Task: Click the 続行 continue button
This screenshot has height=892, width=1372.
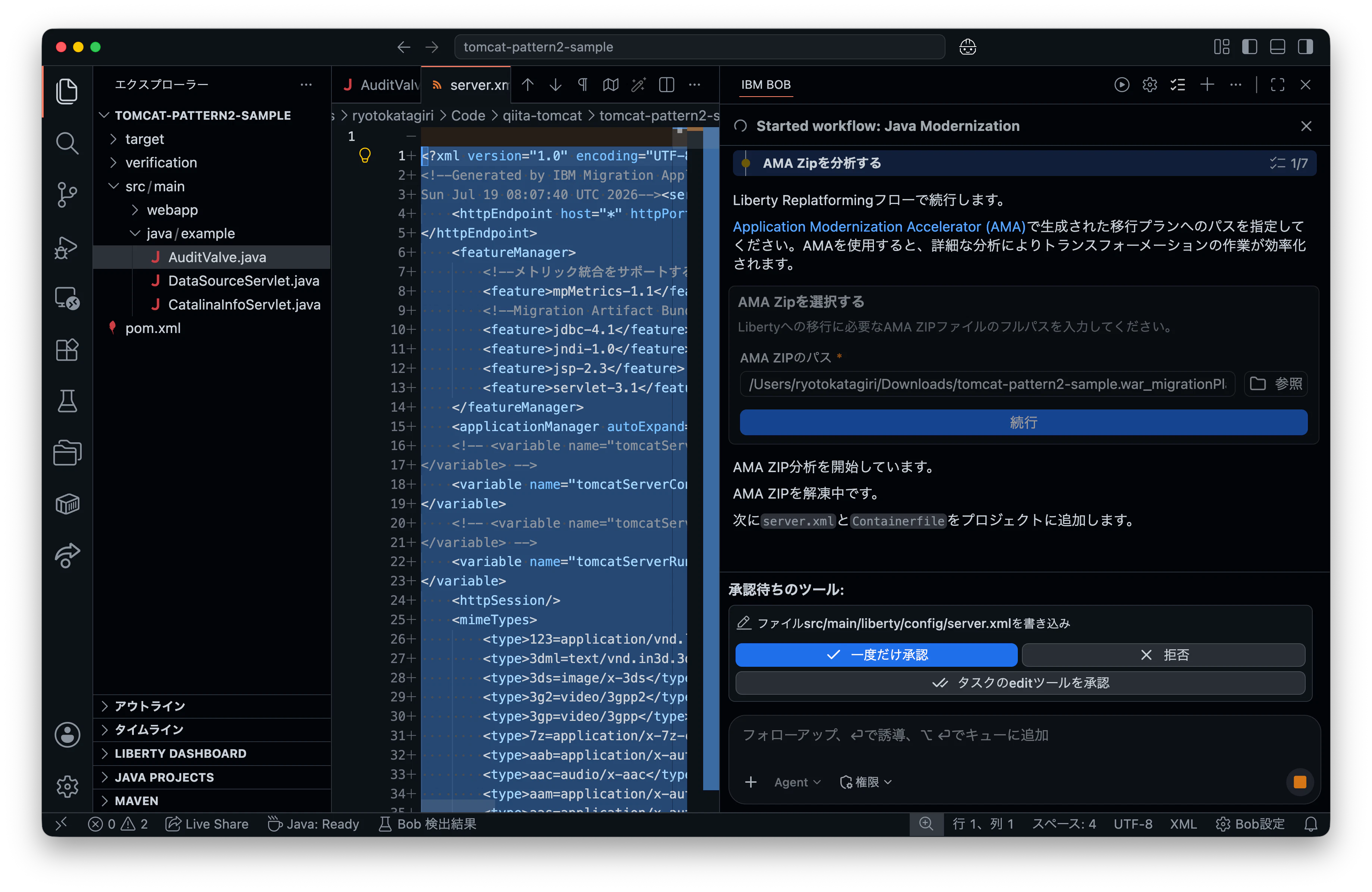Action: tap(1023, 423)
